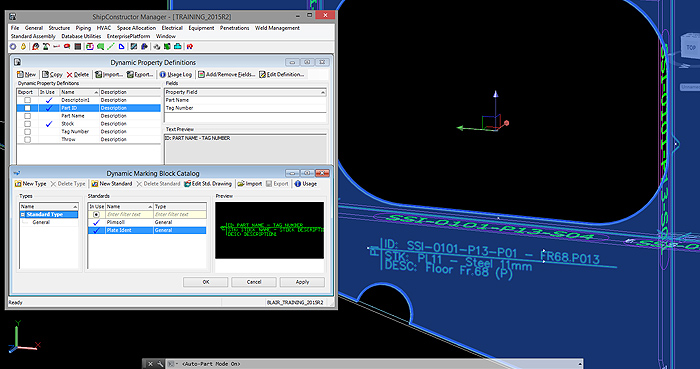Click the New icon in Dynamic Property Definitions
The width and height of the screenshot is (700, 369).
(x=20, y=75)
